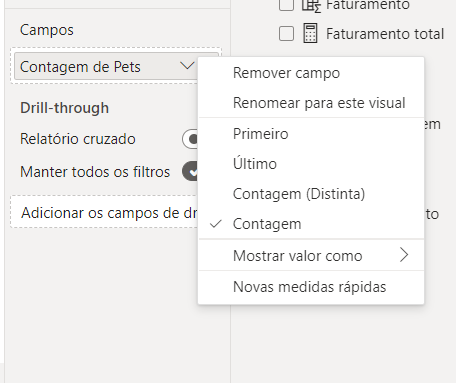The image size is (456, 383).
Task: Open the Contagem de Pets dropdown arrow
Action: point(187,66)
